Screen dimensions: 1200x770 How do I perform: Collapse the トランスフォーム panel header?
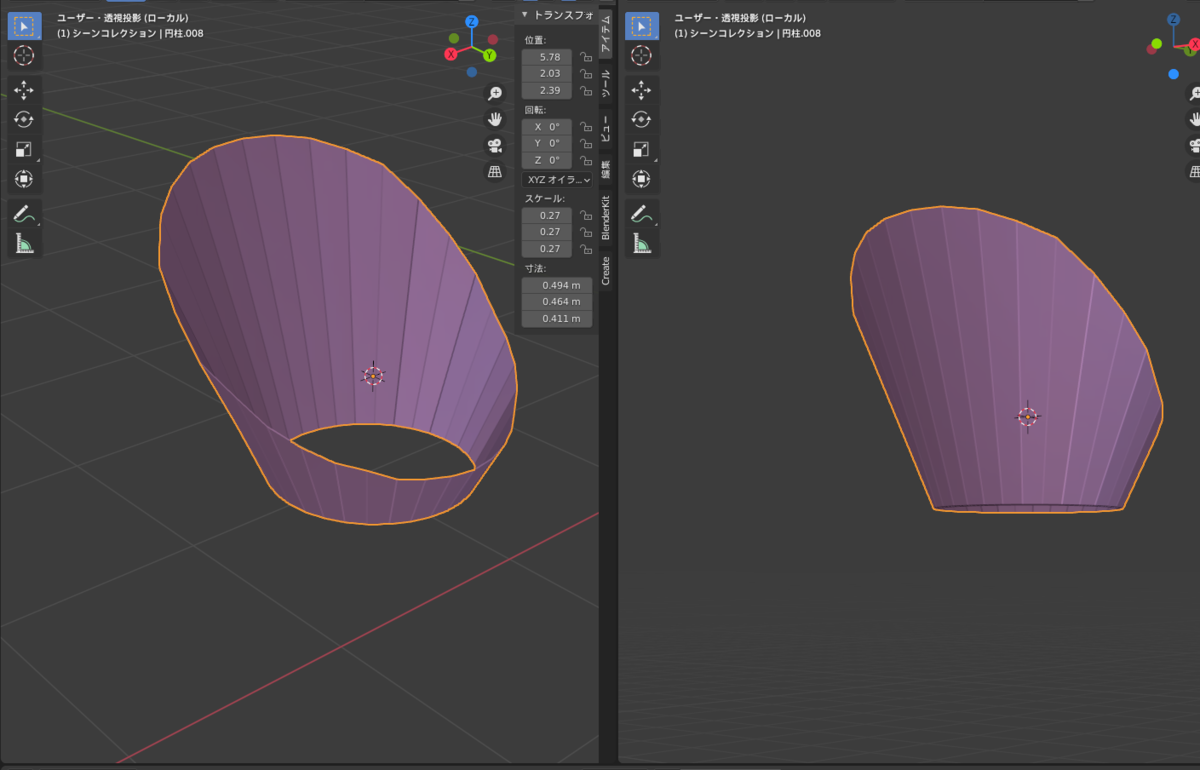(x=557, y=15)
